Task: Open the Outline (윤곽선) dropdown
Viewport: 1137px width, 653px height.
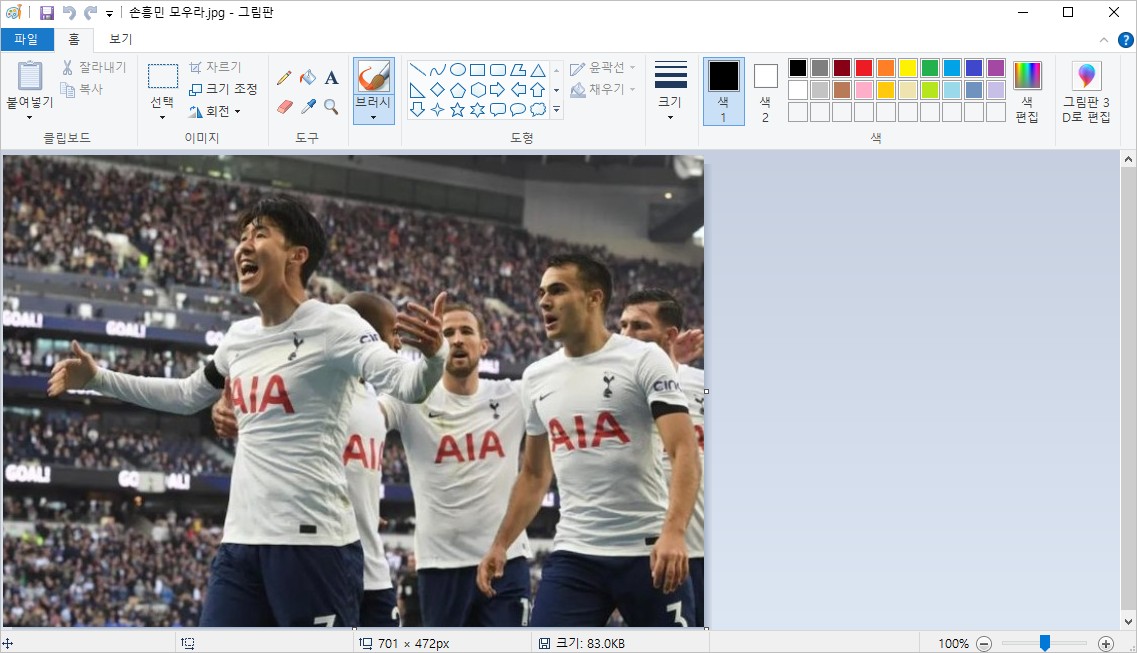Action: [603, 67]
